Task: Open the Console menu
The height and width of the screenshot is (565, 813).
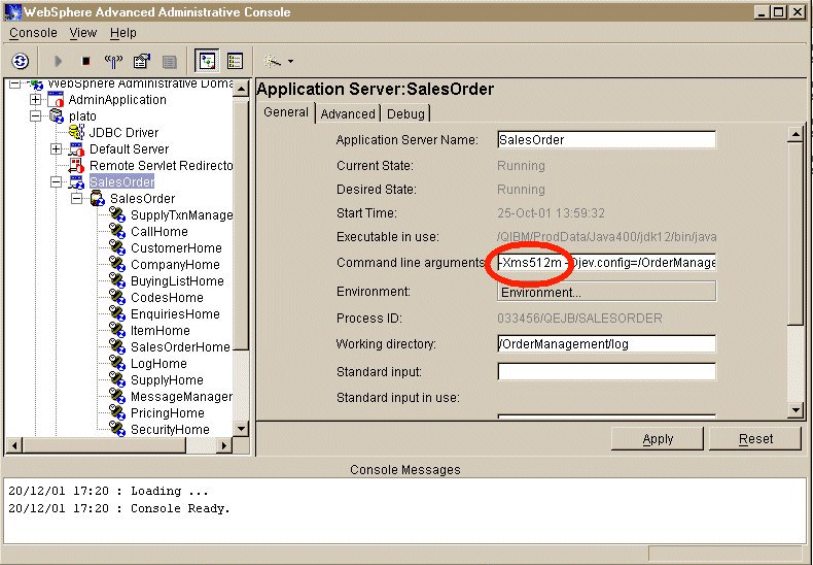Action: (33, 33)
